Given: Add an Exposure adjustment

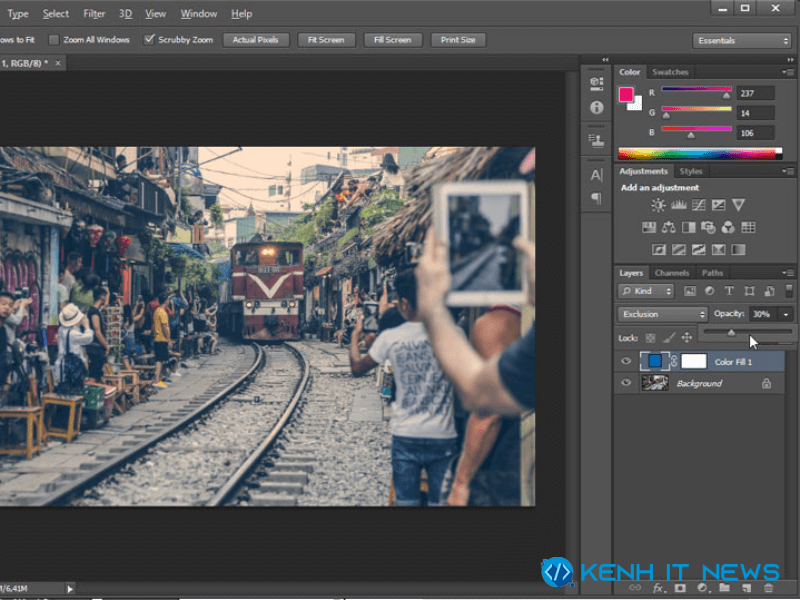Looking at the screenshot, I should (x=718, y=205).
